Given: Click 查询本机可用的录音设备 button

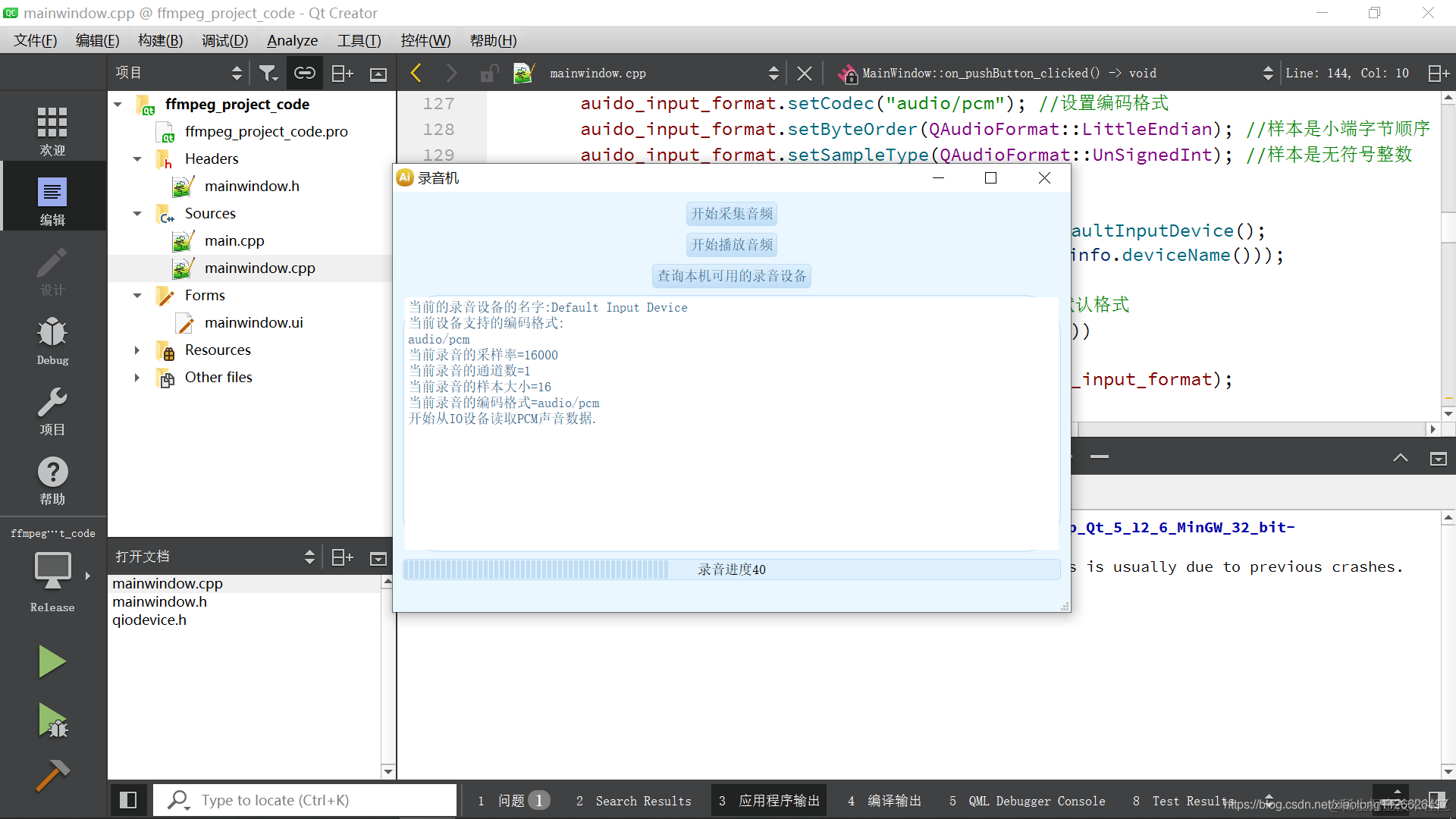Looking at the screenshot, I should pos(732,276).
